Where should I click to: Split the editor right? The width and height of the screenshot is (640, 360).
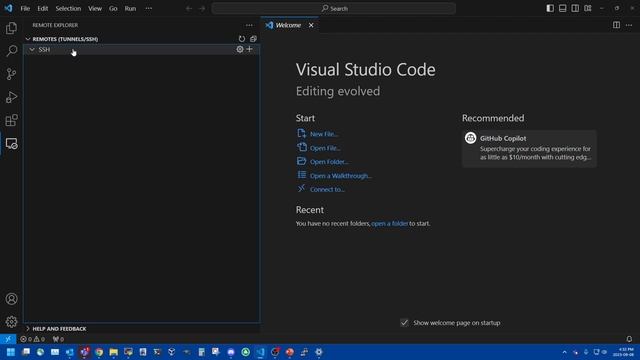[616, 25]
